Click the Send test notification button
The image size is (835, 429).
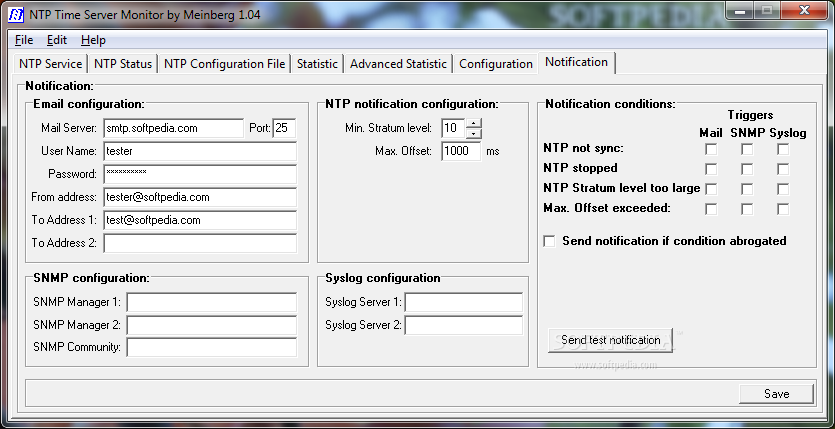pyautogui.click(x=610, y=340)
